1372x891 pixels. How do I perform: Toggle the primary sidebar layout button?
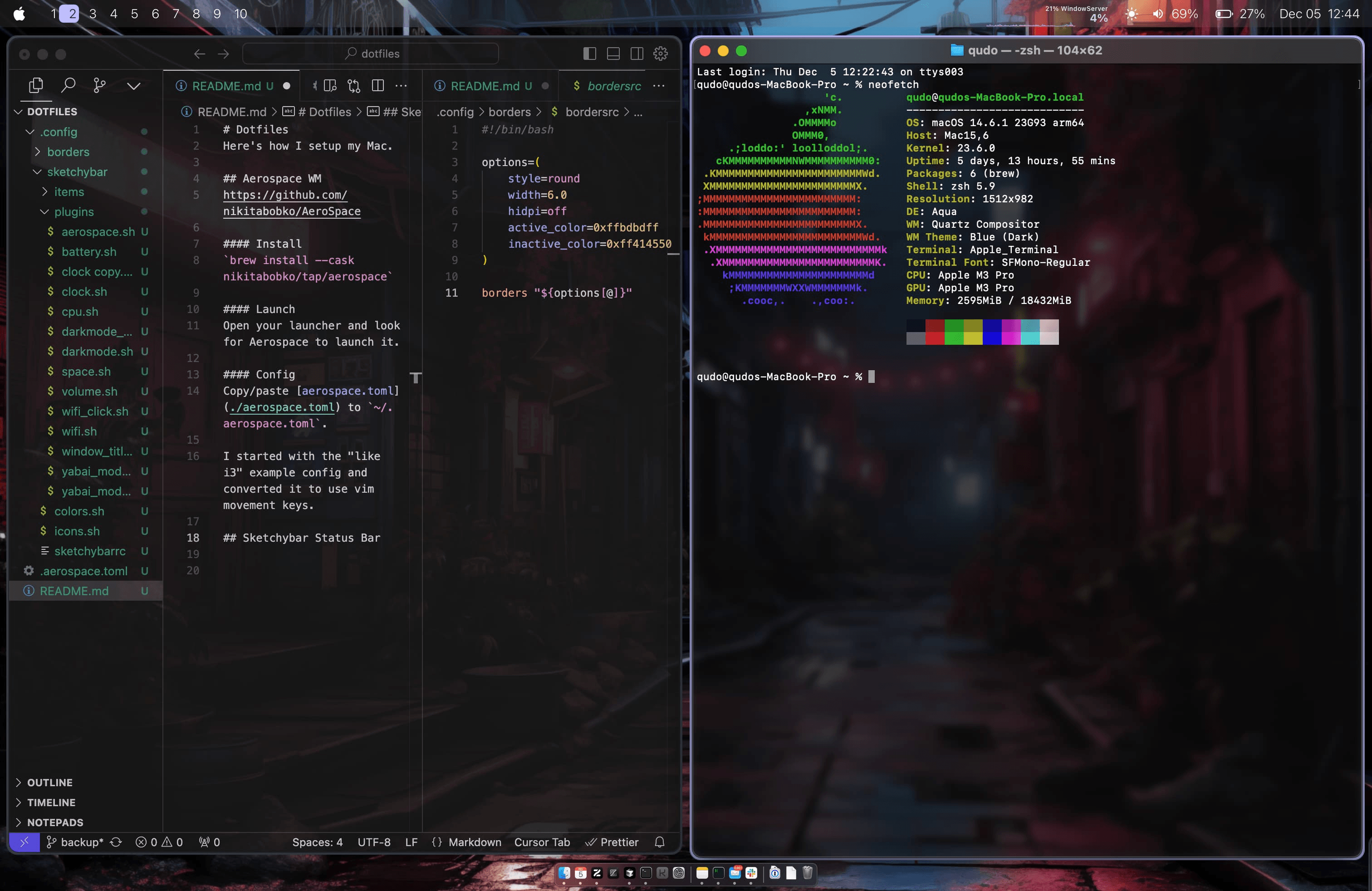(x=589, y=54)
